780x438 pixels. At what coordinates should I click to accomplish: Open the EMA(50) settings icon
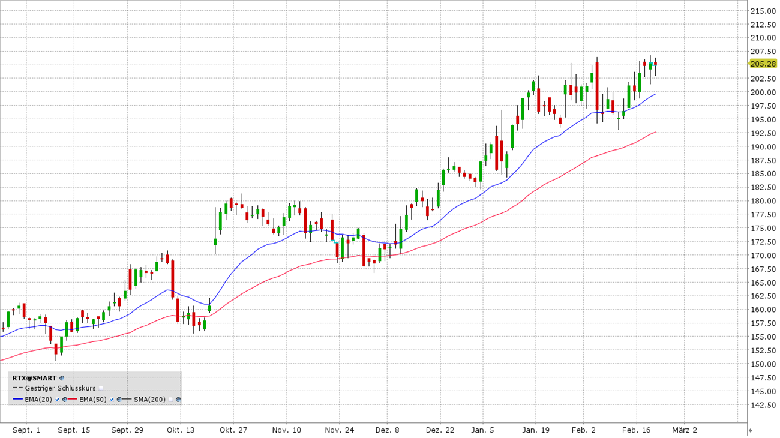tap(119, 399)
